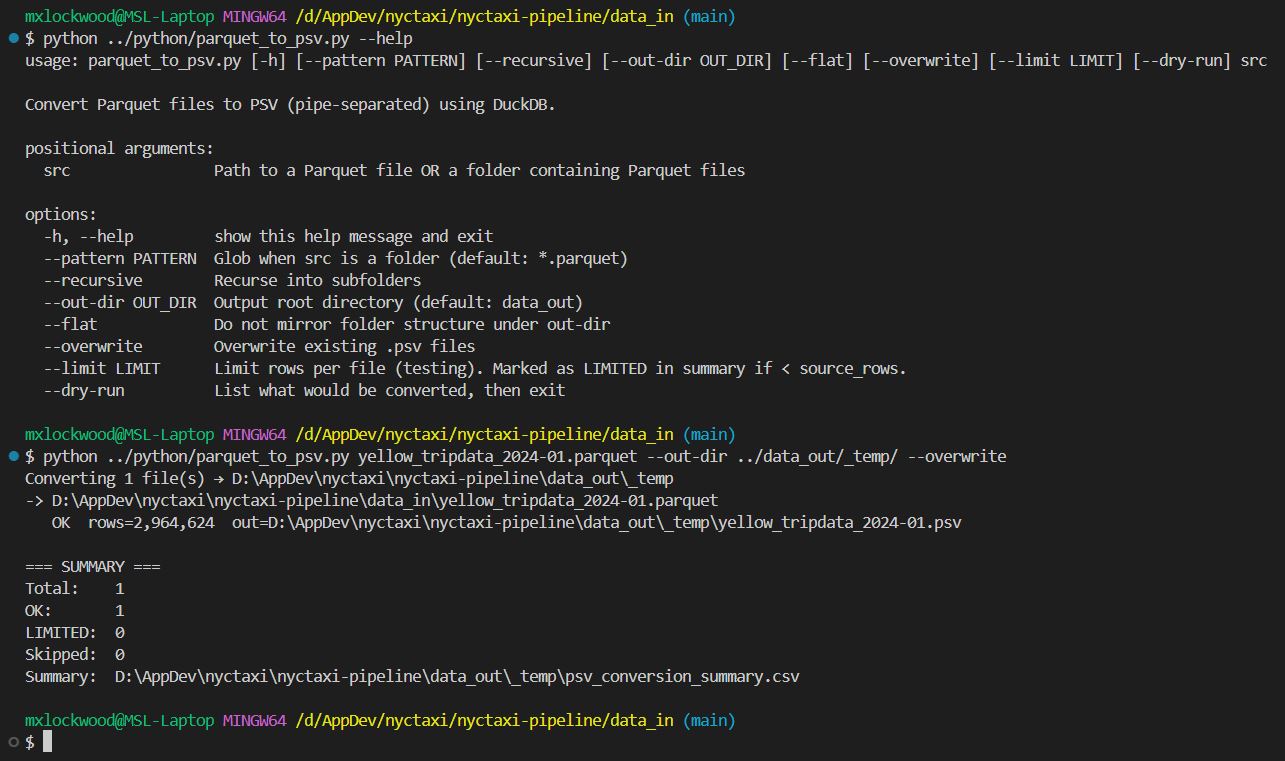
Task: Click "--overwrite" in the options list
Action: point(92,346)
